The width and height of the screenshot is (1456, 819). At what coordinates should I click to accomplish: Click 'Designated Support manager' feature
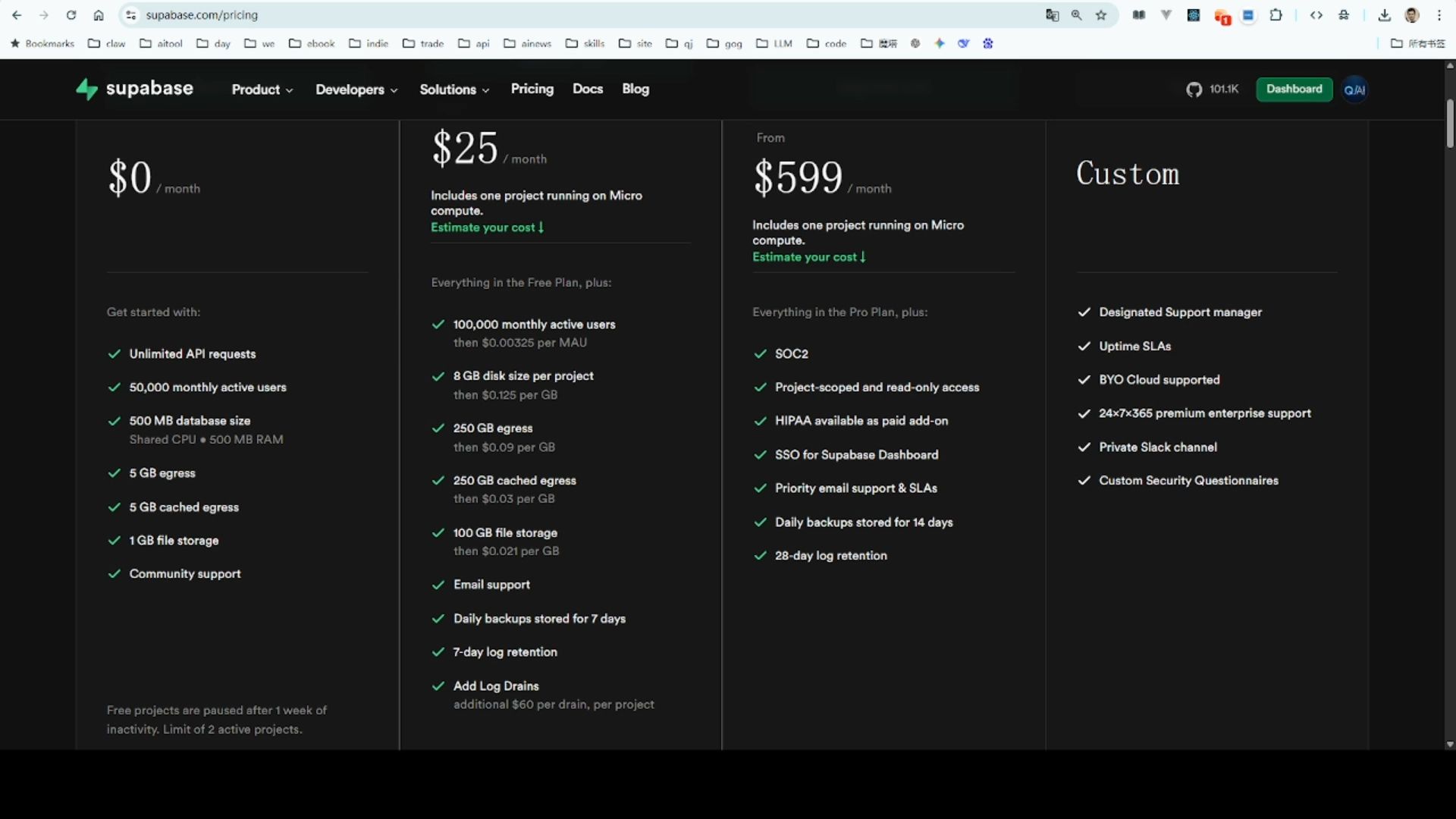(1181, 312)
